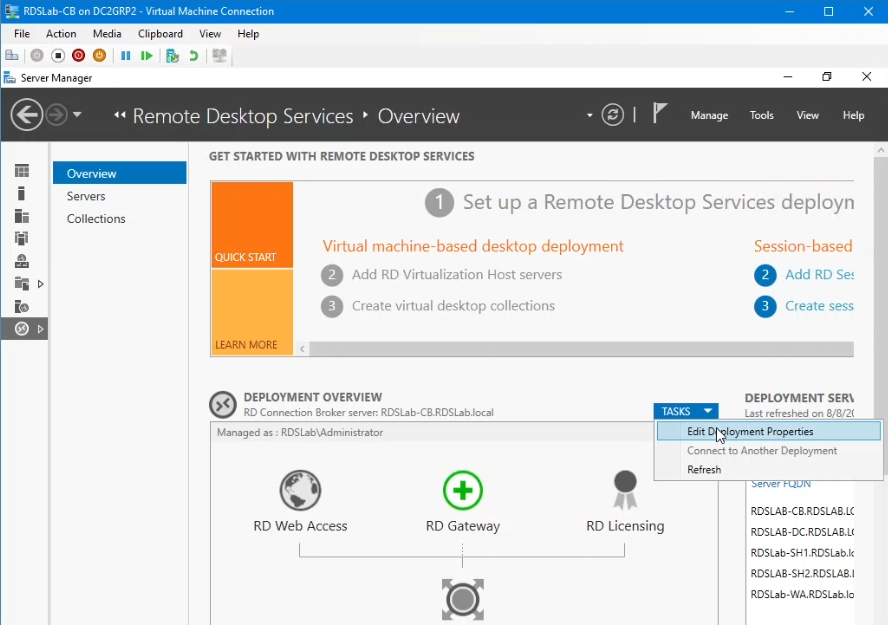
Task: Open the Local Server sidebar icon
Action: point(22,194)
